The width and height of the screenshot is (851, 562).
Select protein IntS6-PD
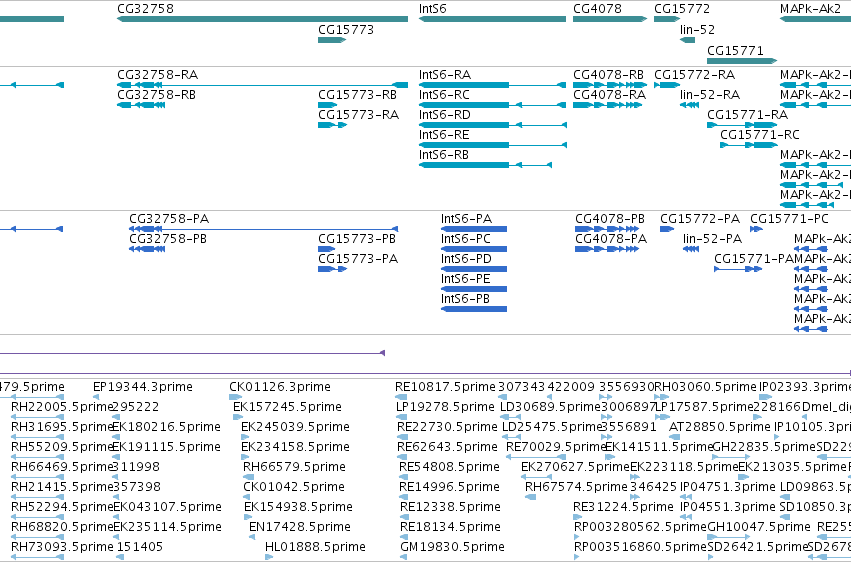pyautogui.click(x=474, y=269)
